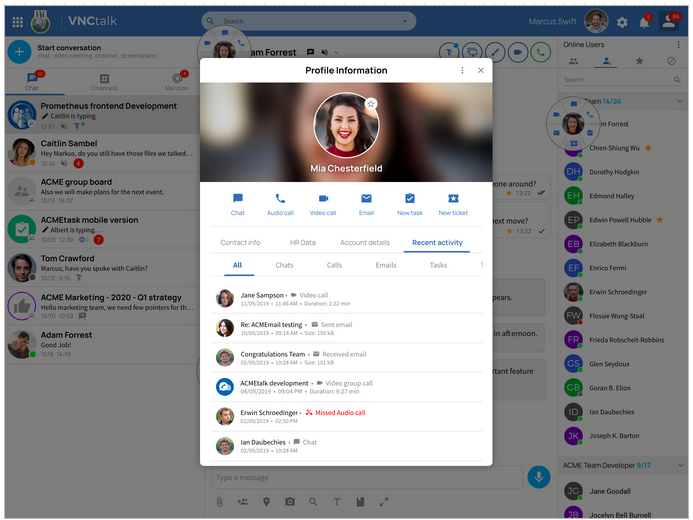Open the Account details tab
Screen dimensions: 693x520
[365, 243]
